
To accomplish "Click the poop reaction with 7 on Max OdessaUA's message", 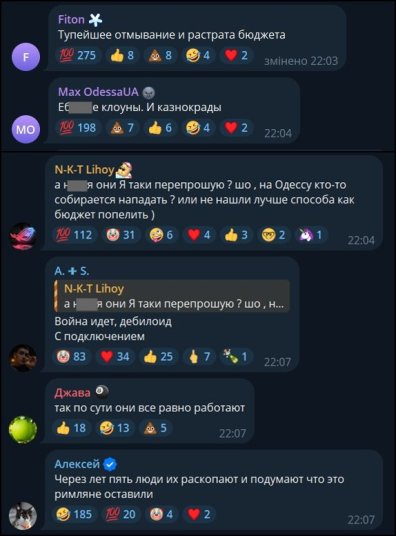I will click(122, 128).
